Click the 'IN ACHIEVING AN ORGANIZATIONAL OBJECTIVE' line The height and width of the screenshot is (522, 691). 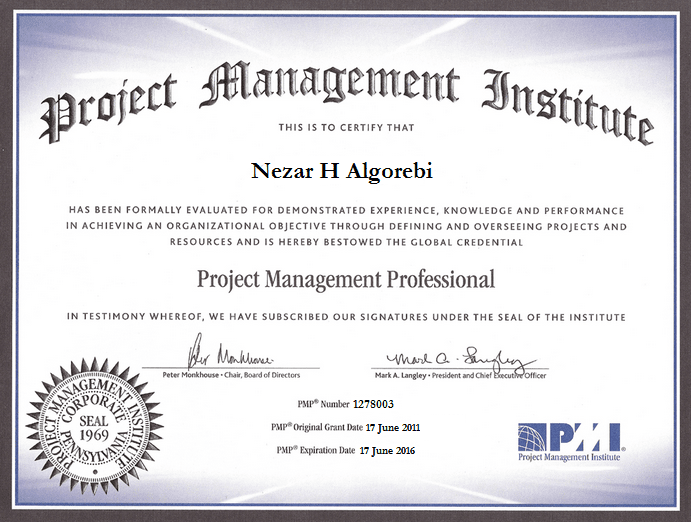pos(346,226)
